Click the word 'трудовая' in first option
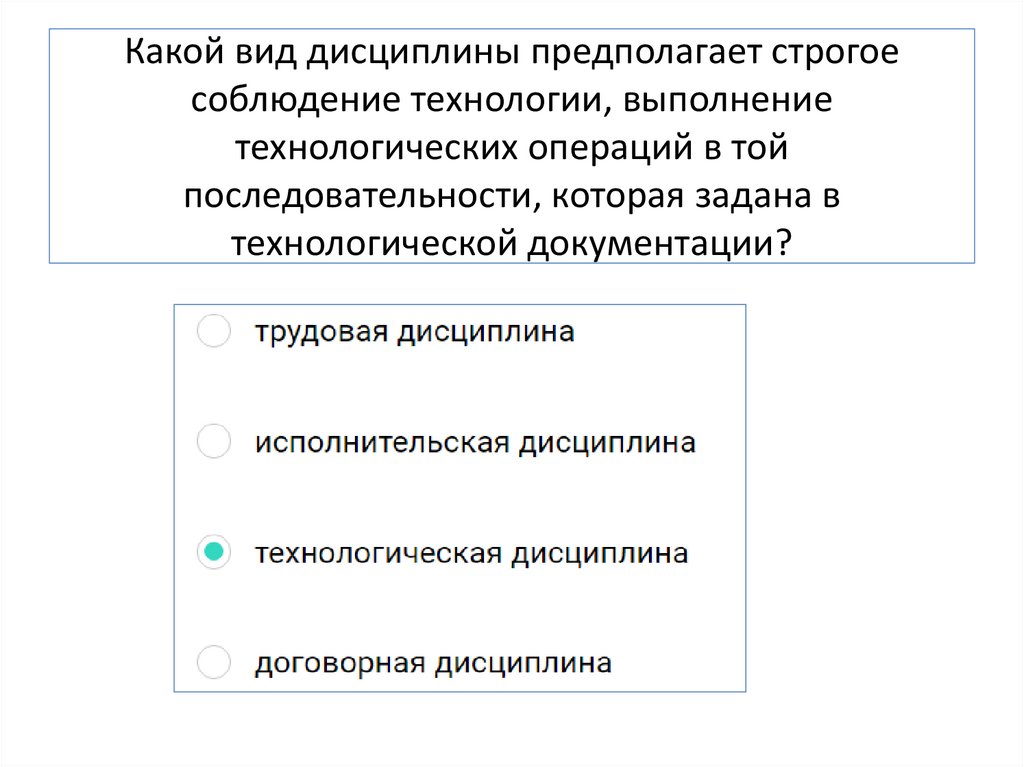The width and height of the screenshot is (1024, 767). pyautogui.click(x=320, y=332)
